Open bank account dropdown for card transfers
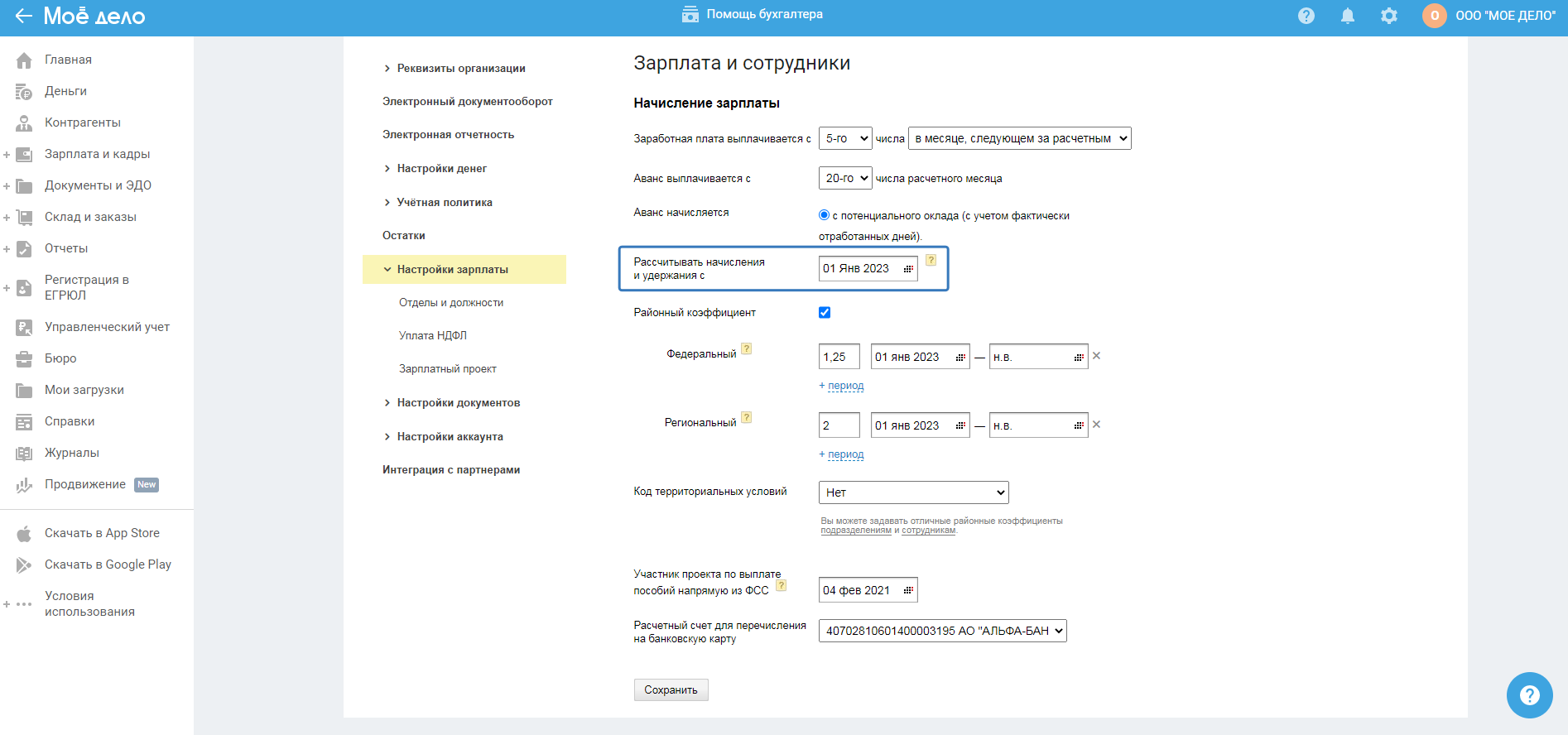 pos(942,631)
